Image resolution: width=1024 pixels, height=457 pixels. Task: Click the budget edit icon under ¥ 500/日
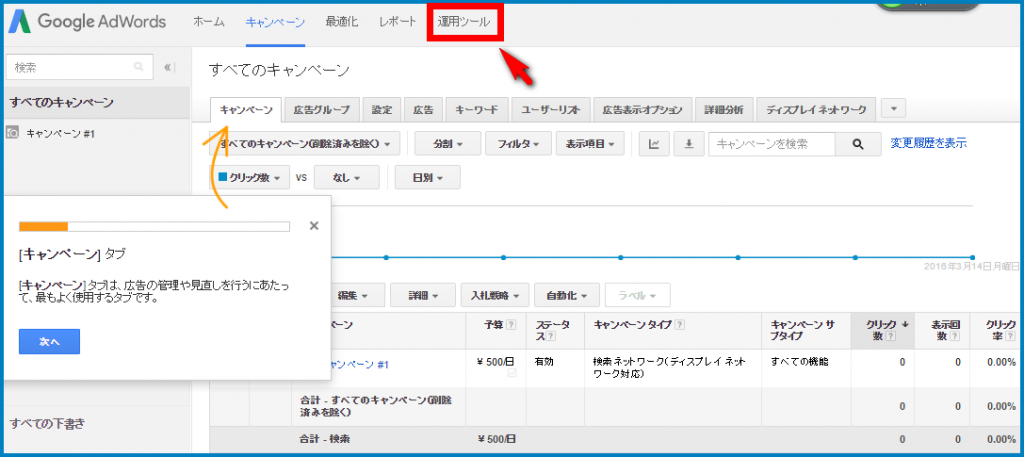click(512, 373)
